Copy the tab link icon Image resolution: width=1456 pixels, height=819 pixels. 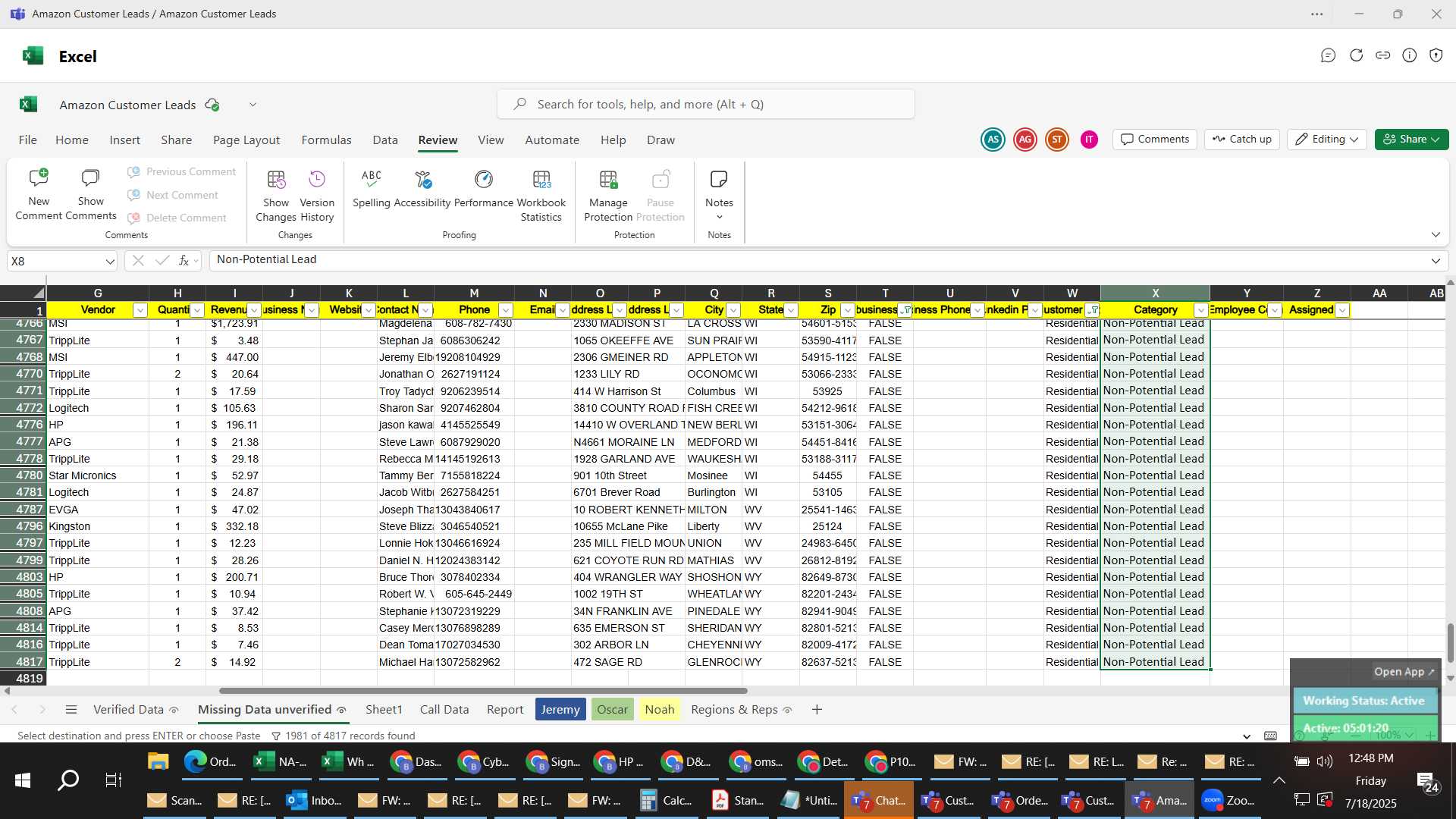pyautogui.click(x=1382, y=55)
